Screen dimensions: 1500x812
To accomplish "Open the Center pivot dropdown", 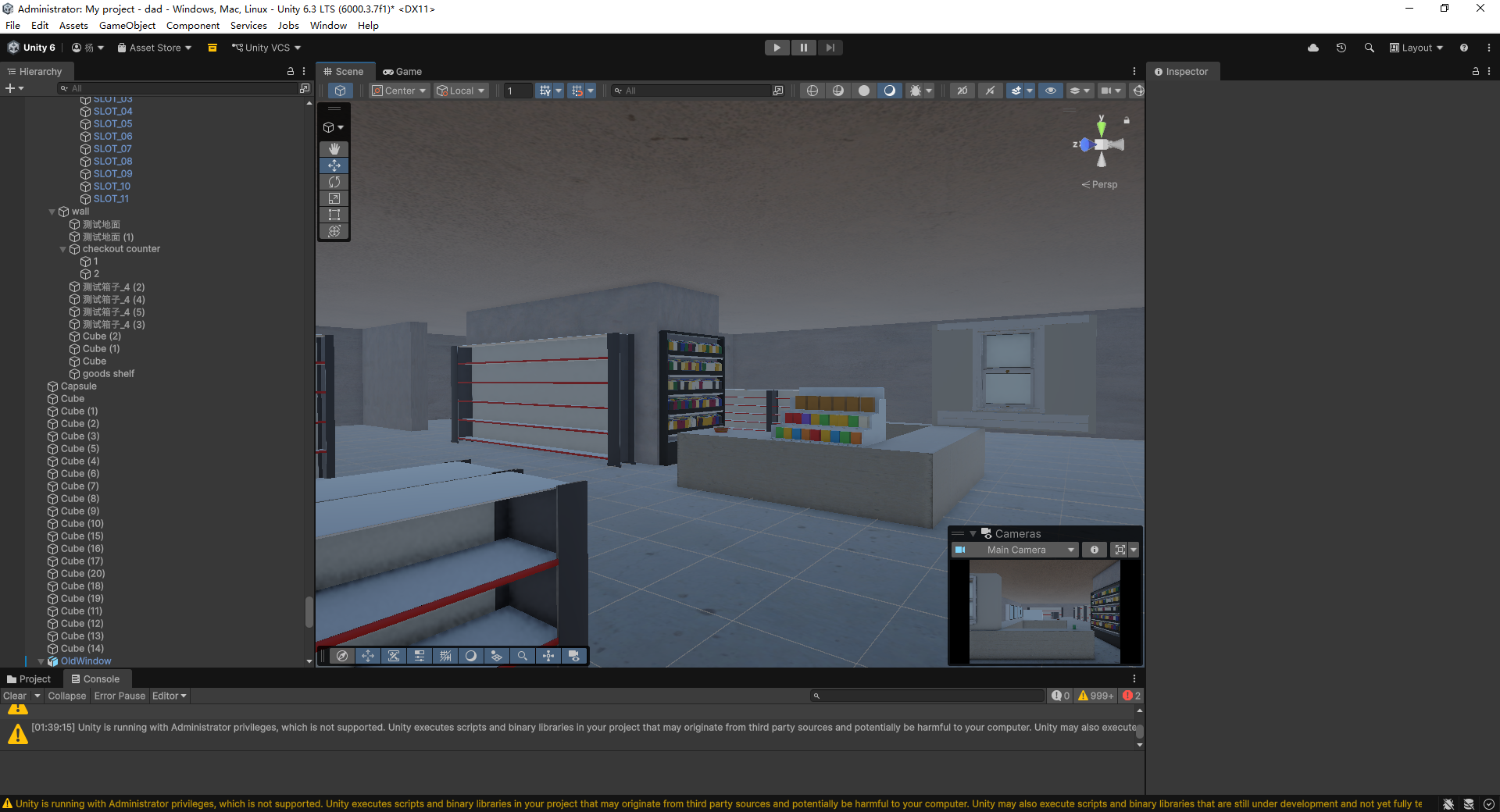I will (x=399, y=91).
